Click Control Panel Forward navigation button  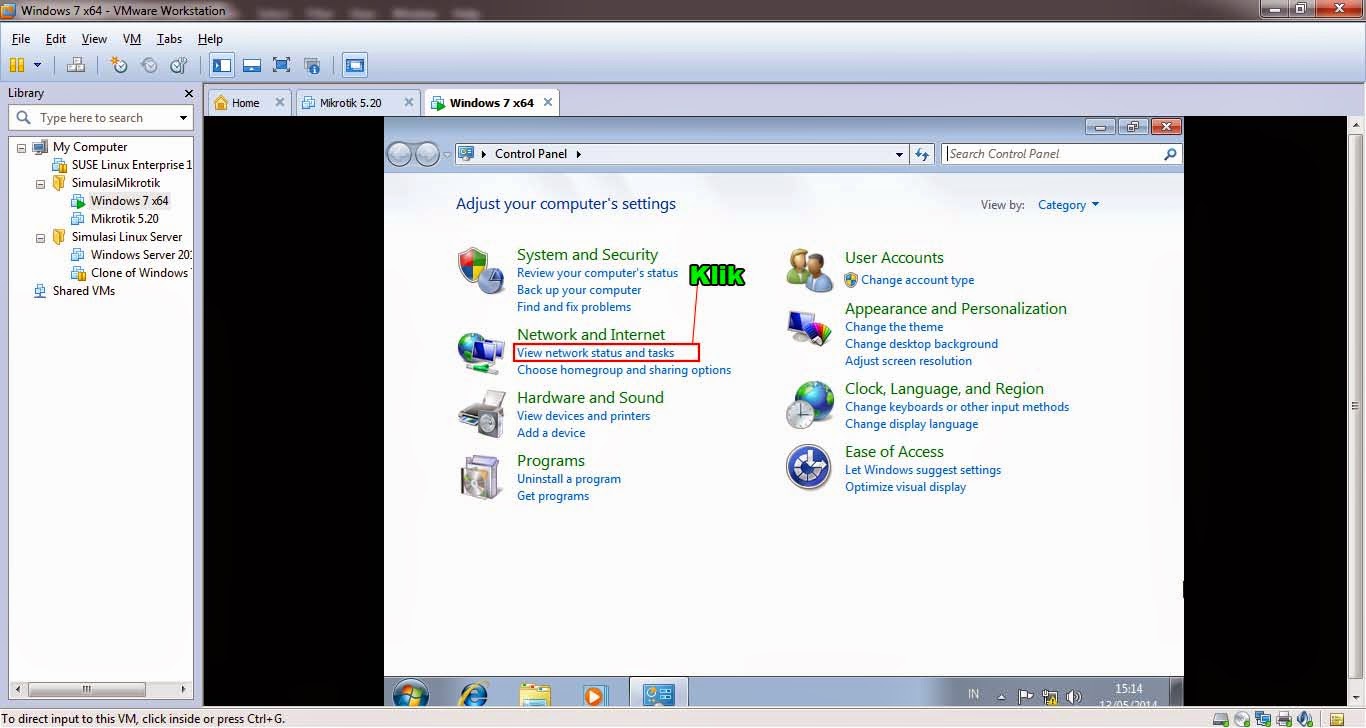pyautogui.click(x=427, y=154)
